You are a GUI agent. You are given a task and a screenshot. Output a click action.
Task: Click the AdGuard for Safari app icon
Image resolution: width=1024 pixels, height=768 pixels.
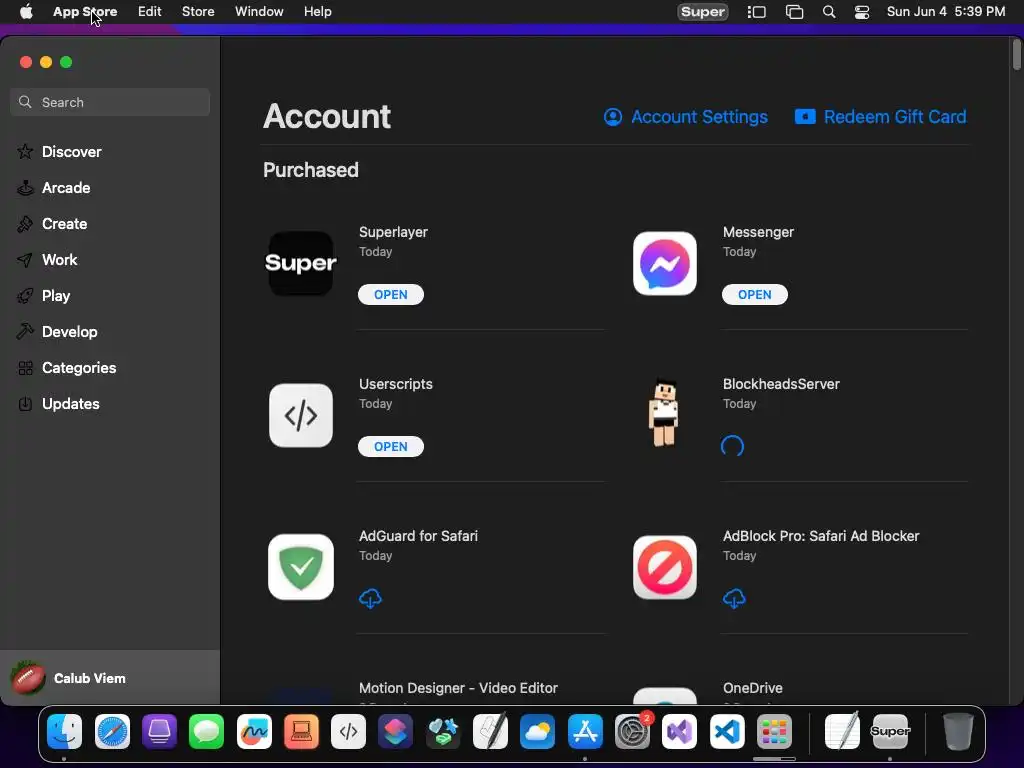coord(300,567)
